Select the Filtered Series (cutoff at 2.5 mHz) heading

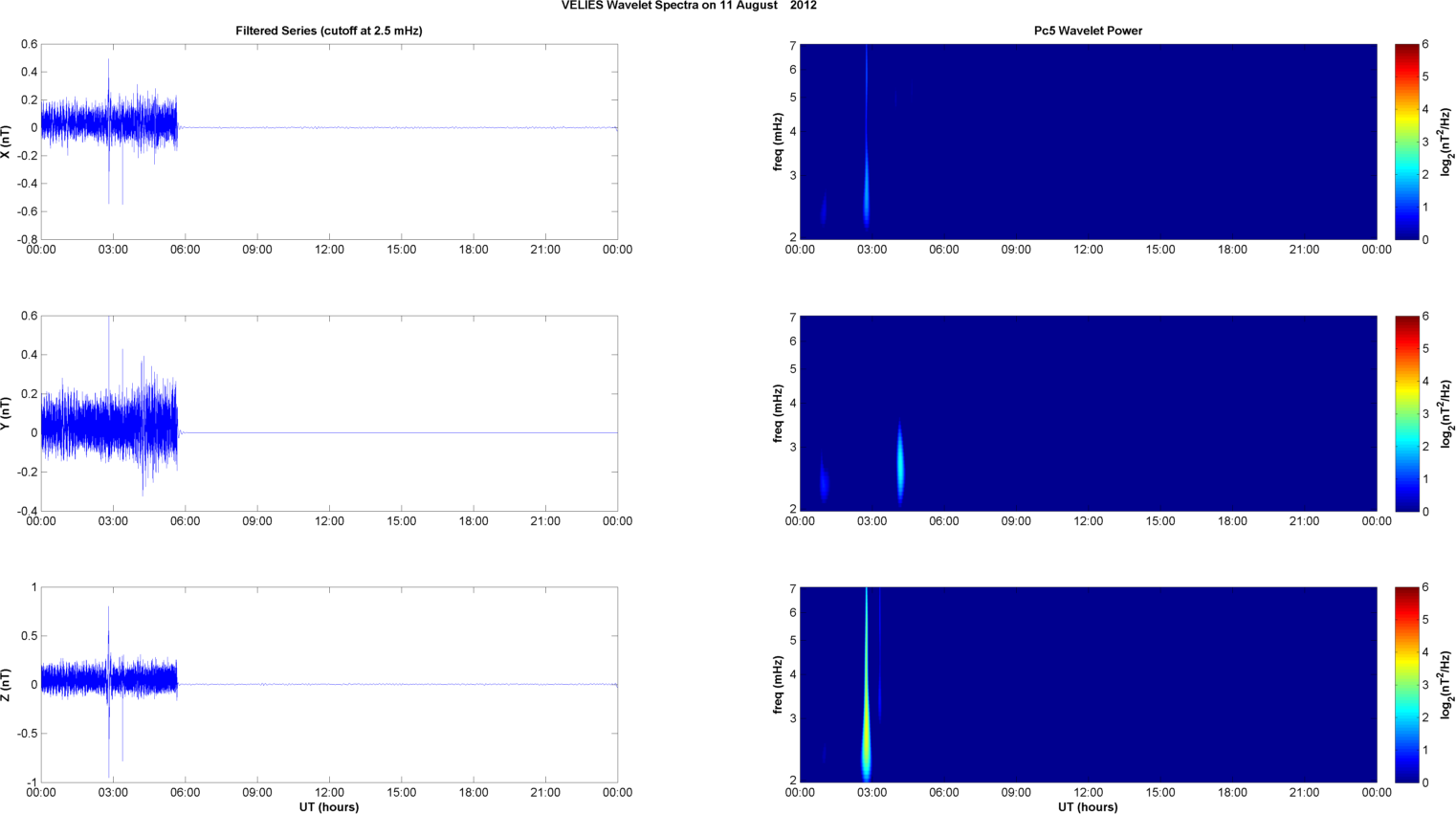329,31
